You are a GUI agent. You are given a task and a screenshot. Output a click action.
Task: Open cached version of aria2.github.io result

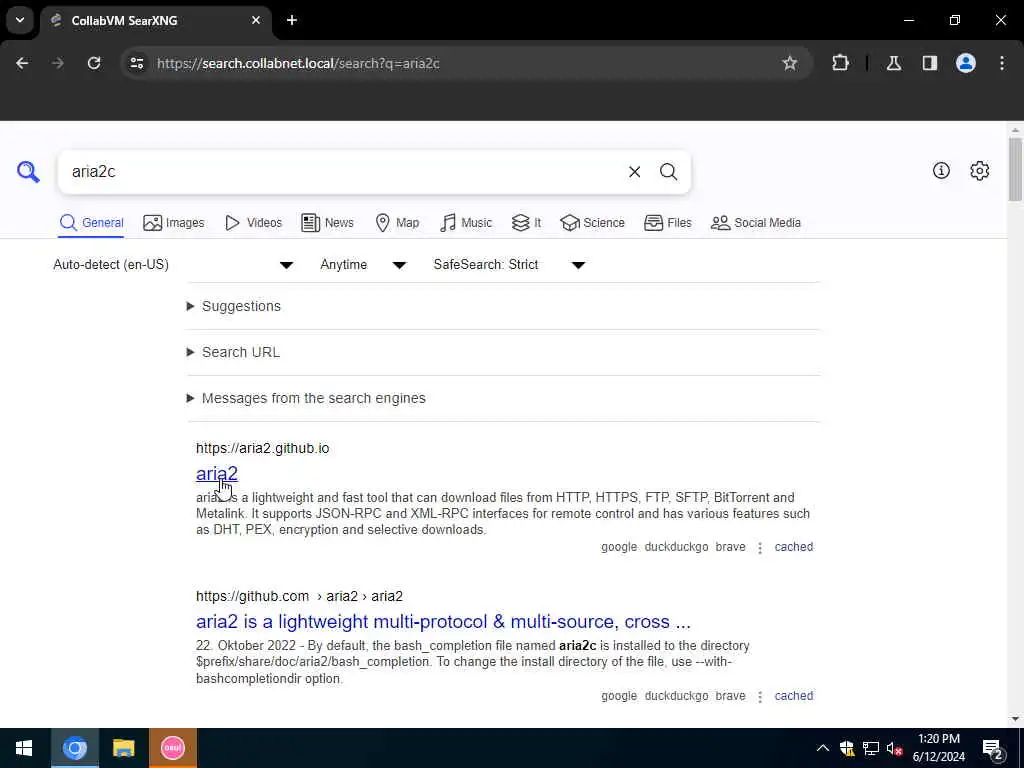coord(793,547)
